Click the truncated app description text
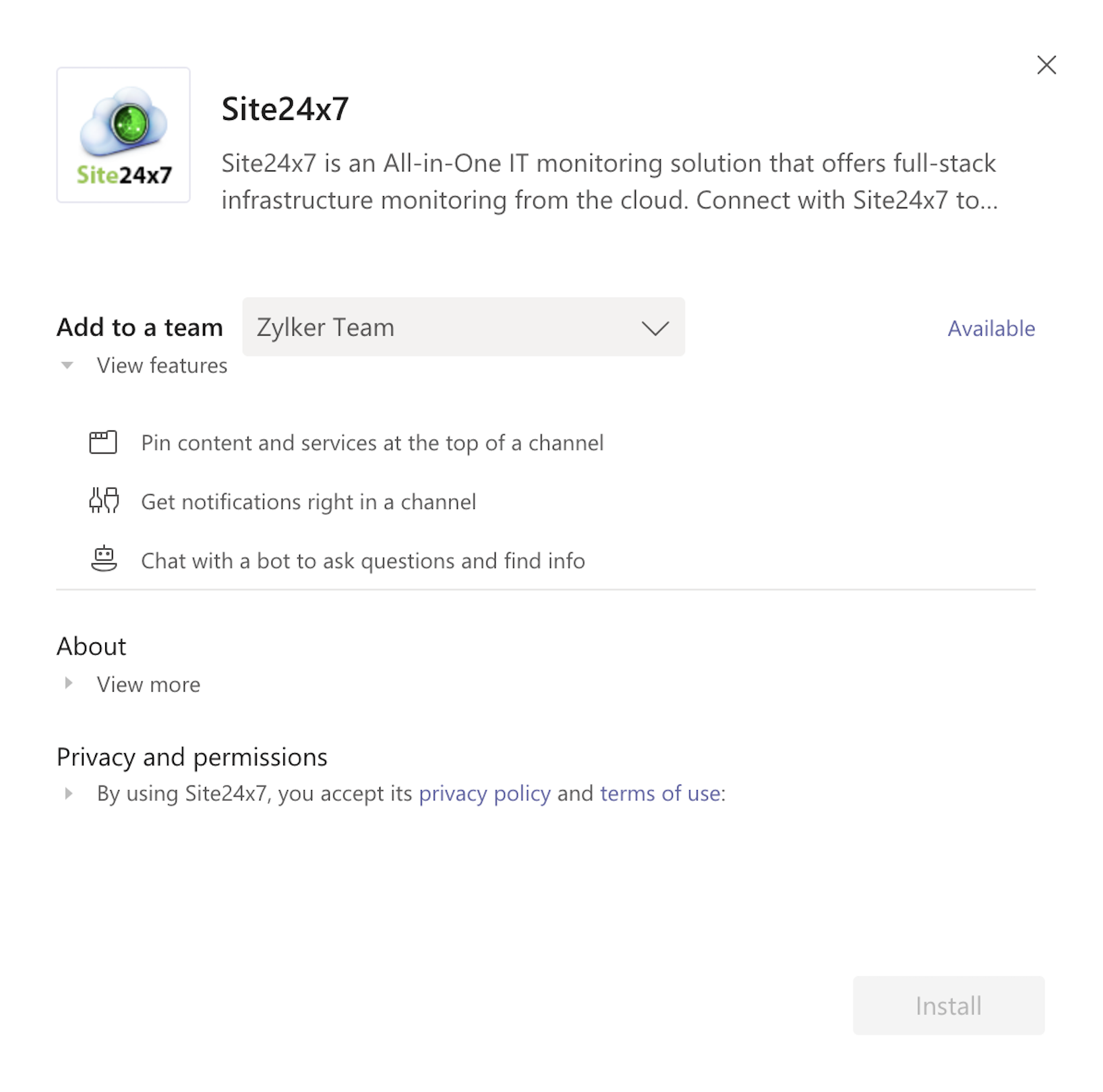1103x1092 pixels. click(609, 181)
